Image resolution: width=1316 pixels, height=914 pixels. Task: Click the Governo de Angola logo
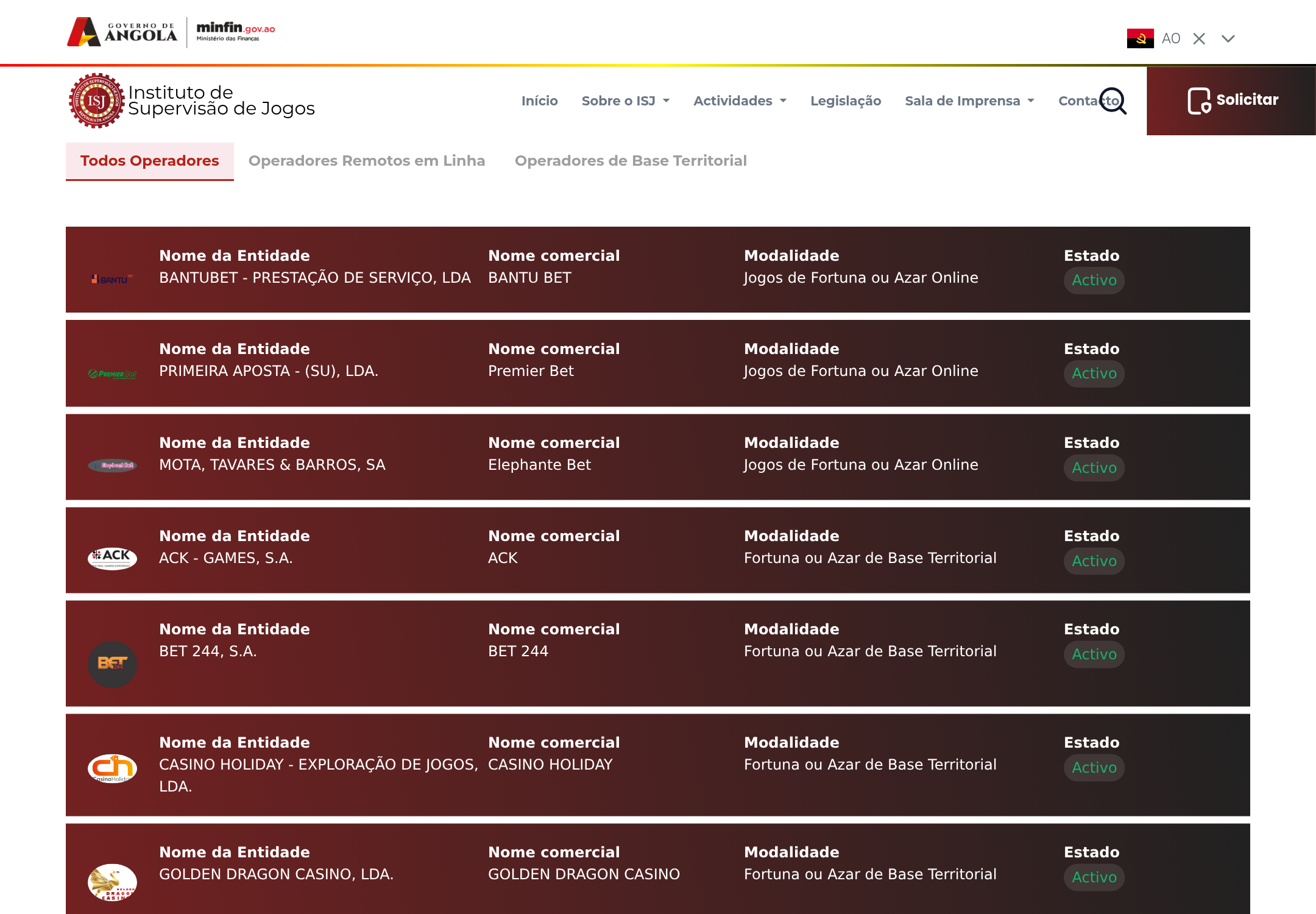122,32
